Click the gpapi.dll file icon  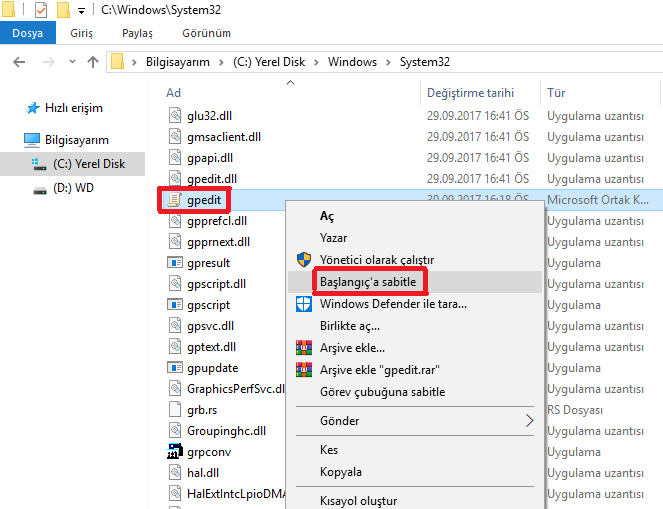click(175, 158)
